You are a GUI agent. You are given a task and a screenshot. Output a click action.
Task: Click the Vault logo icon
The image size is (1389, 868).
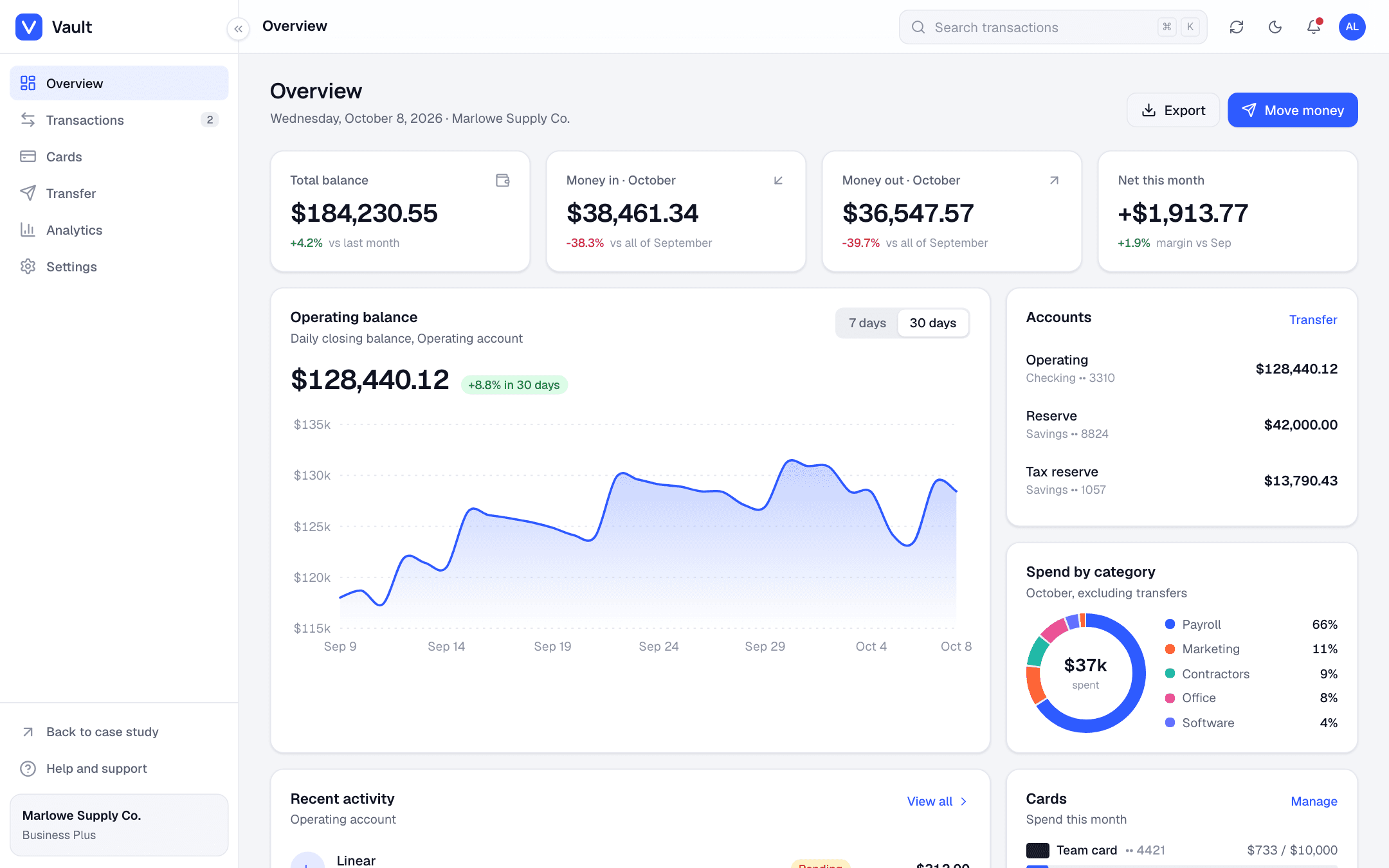pyautogui.click(x=29, y=27)
